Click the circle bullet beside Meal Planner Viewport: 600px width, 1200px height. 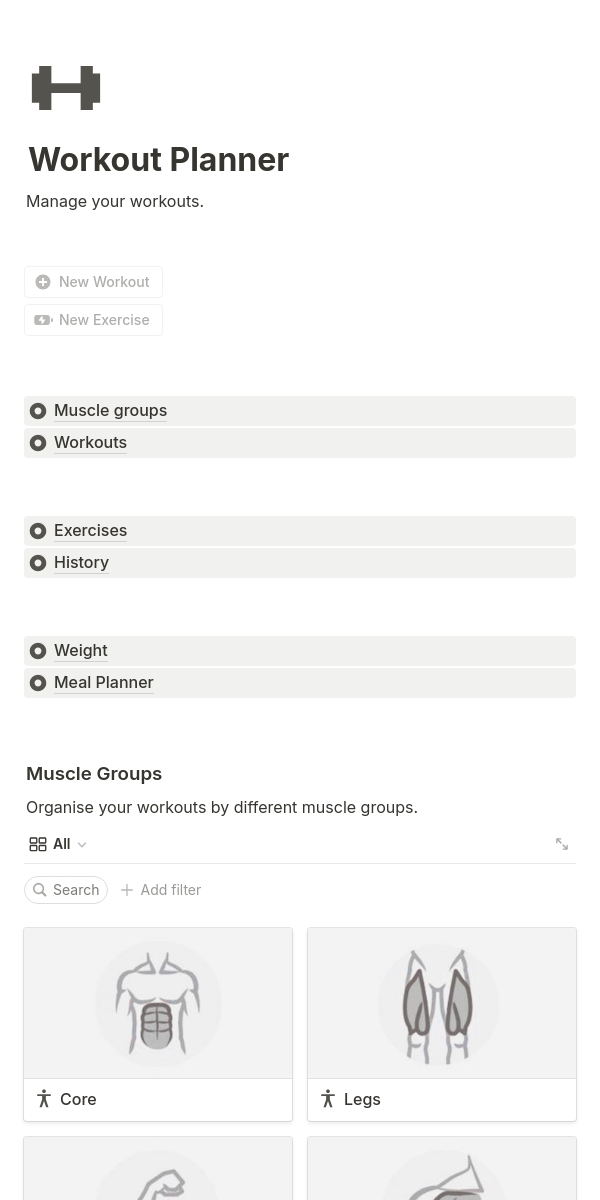pos(38,683)
